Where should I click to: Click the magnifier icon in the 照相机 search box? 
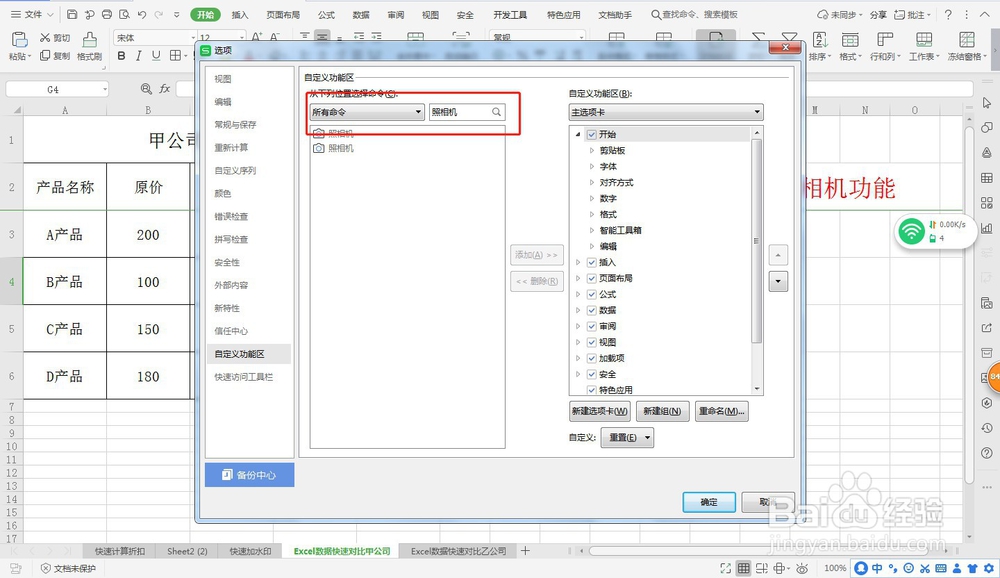pyautogui.click(x=498, y=113)
